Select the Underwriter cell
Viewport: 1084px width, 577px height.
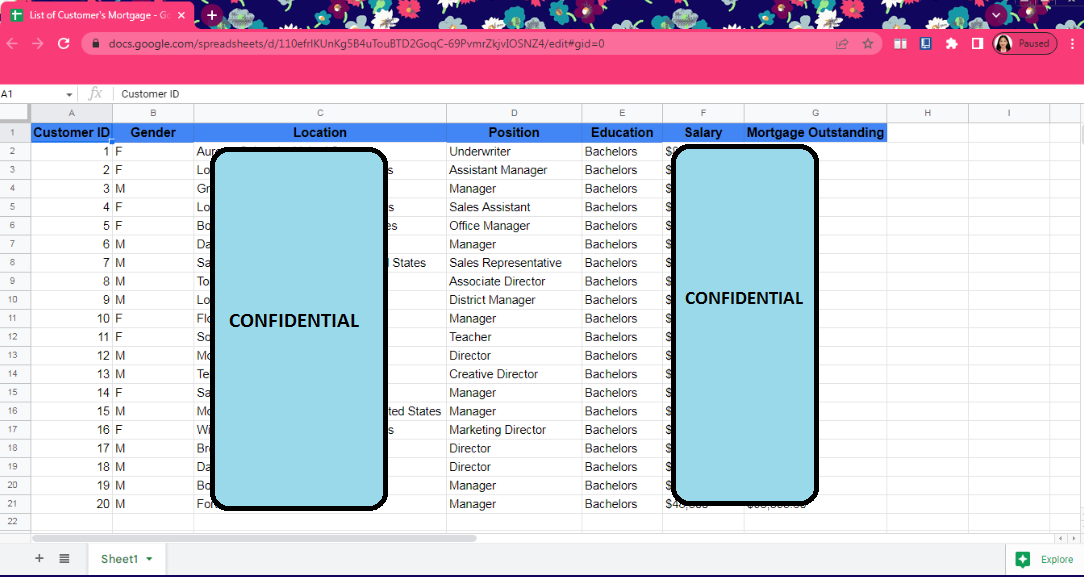514,151
